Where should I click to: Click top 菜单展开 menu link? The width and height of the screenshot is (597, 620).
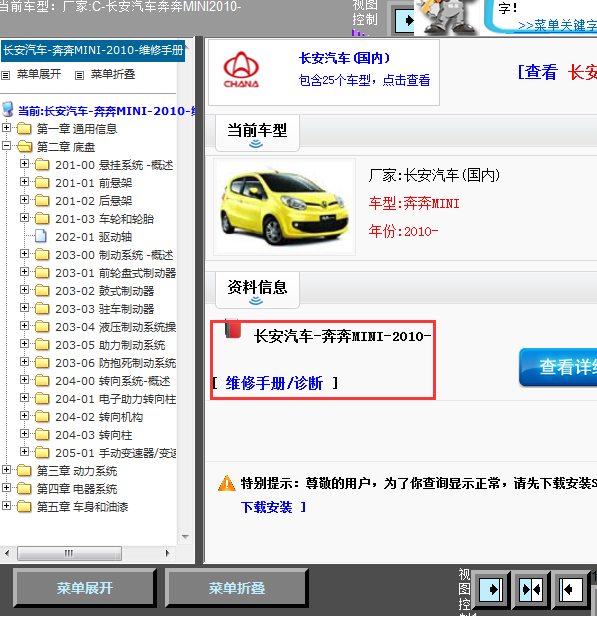click(38, 74)
